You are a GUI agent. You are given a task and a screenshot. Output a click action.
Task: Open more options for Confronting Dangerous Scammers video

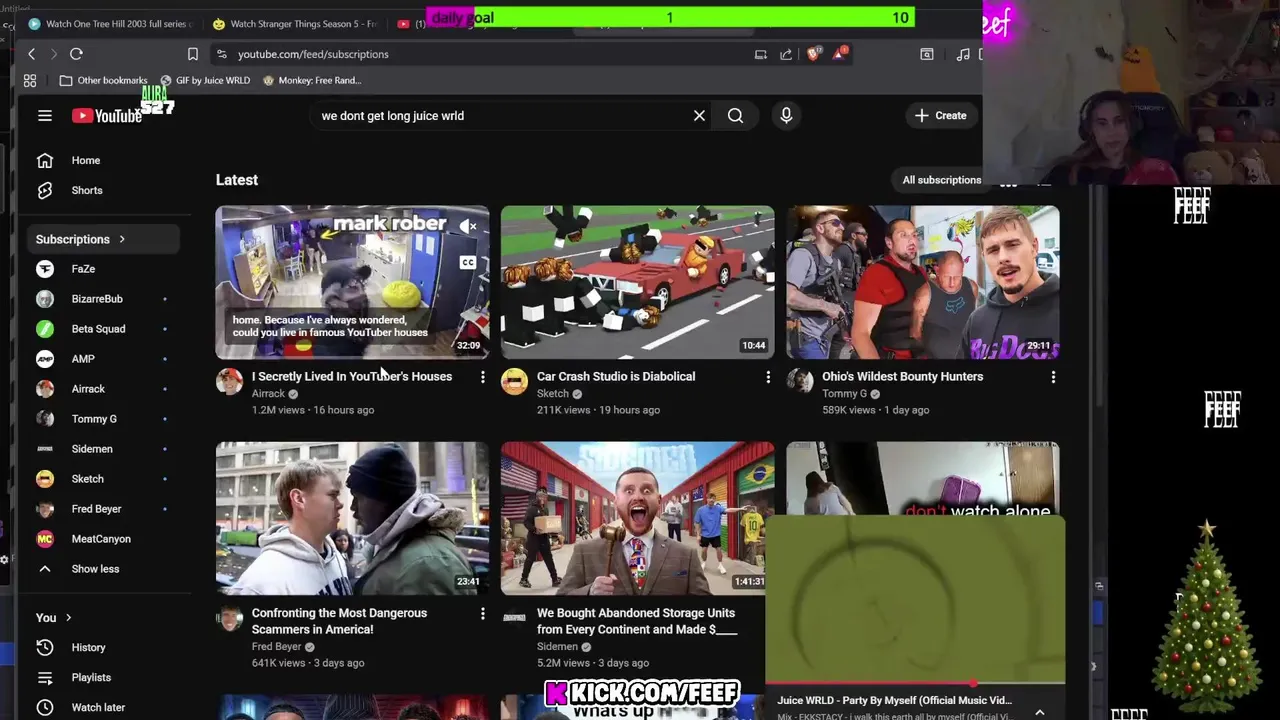coord(482,613)
